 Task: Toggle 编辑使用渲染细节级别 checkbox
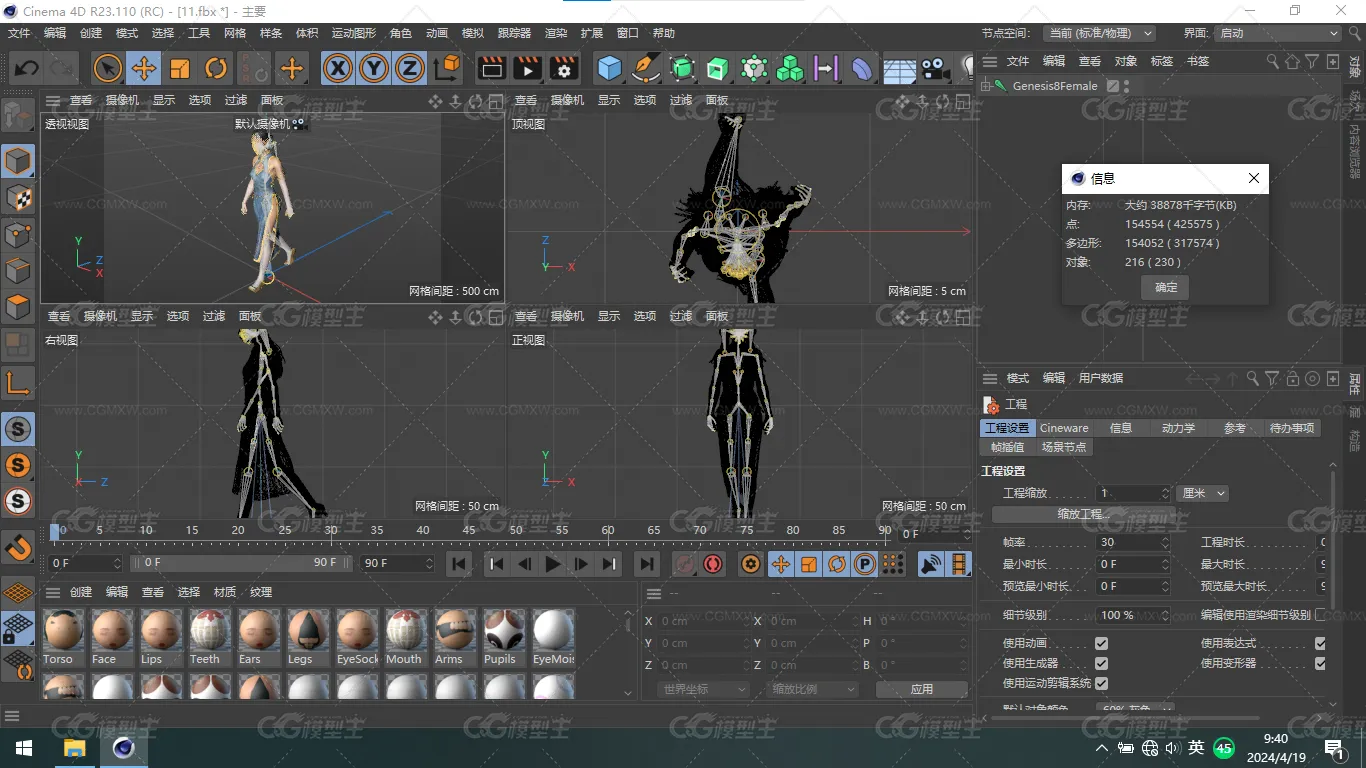1320,615
